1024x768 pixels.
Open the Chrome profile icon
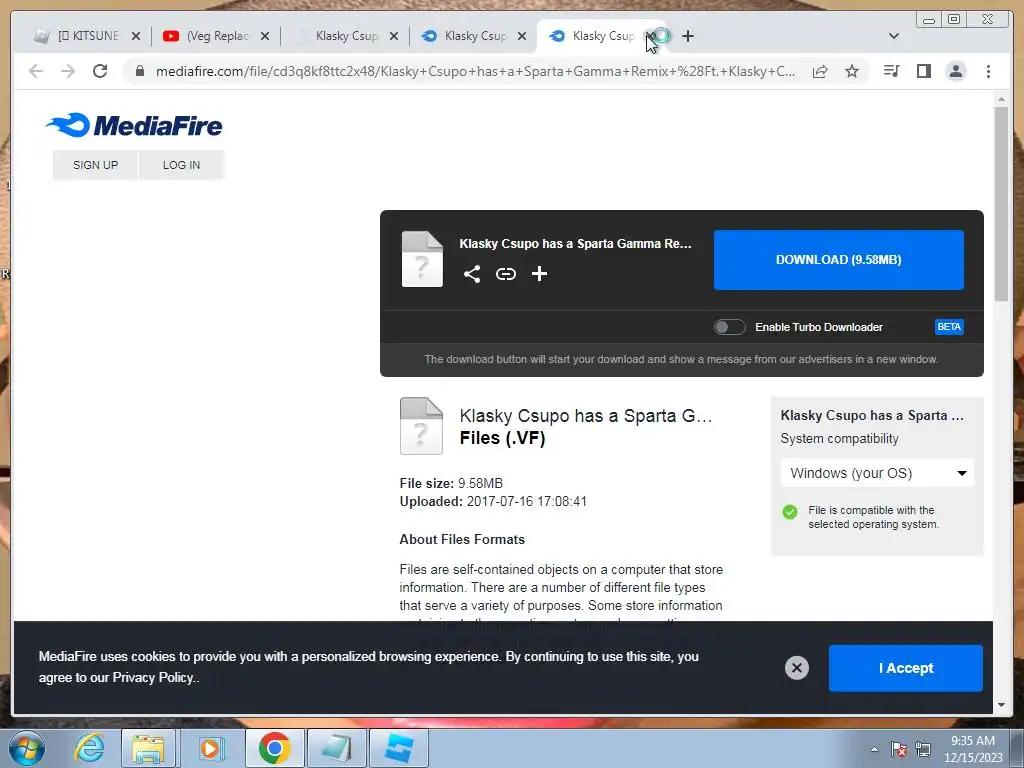[x=956, y=71]
